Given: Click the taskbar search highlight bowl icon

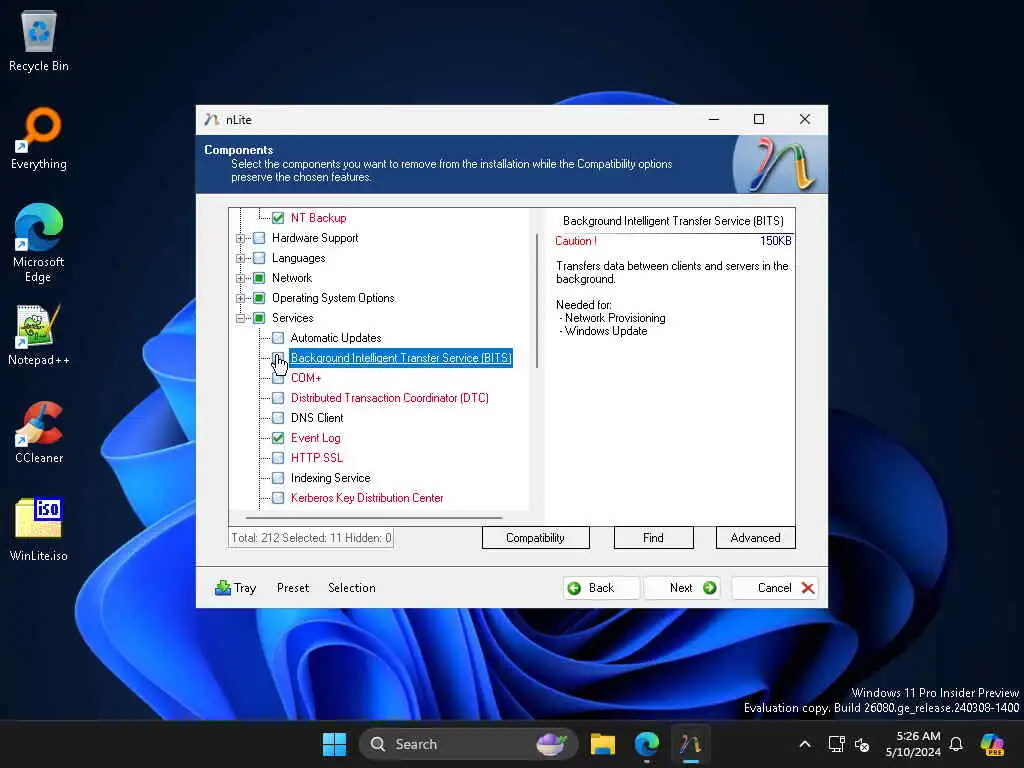Looking at the screenshot, I should tap(552, 744).
